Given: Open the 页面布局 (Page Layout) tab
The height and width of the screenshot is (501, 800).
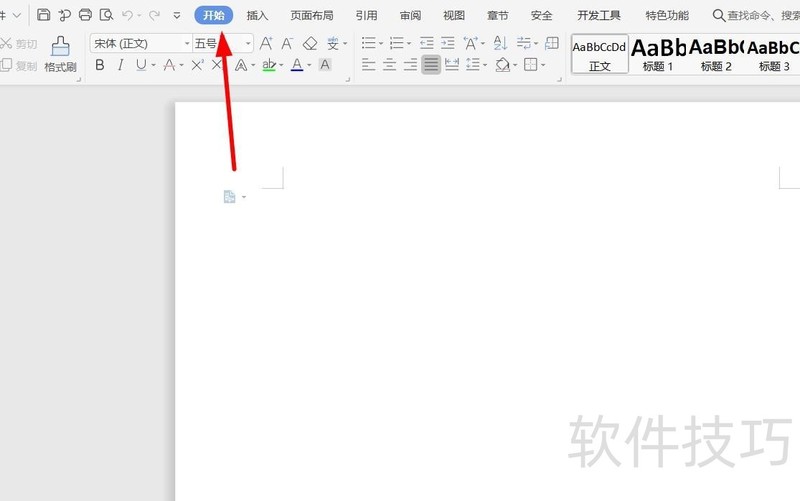Looking at the screenshot, I should point(312,16).
